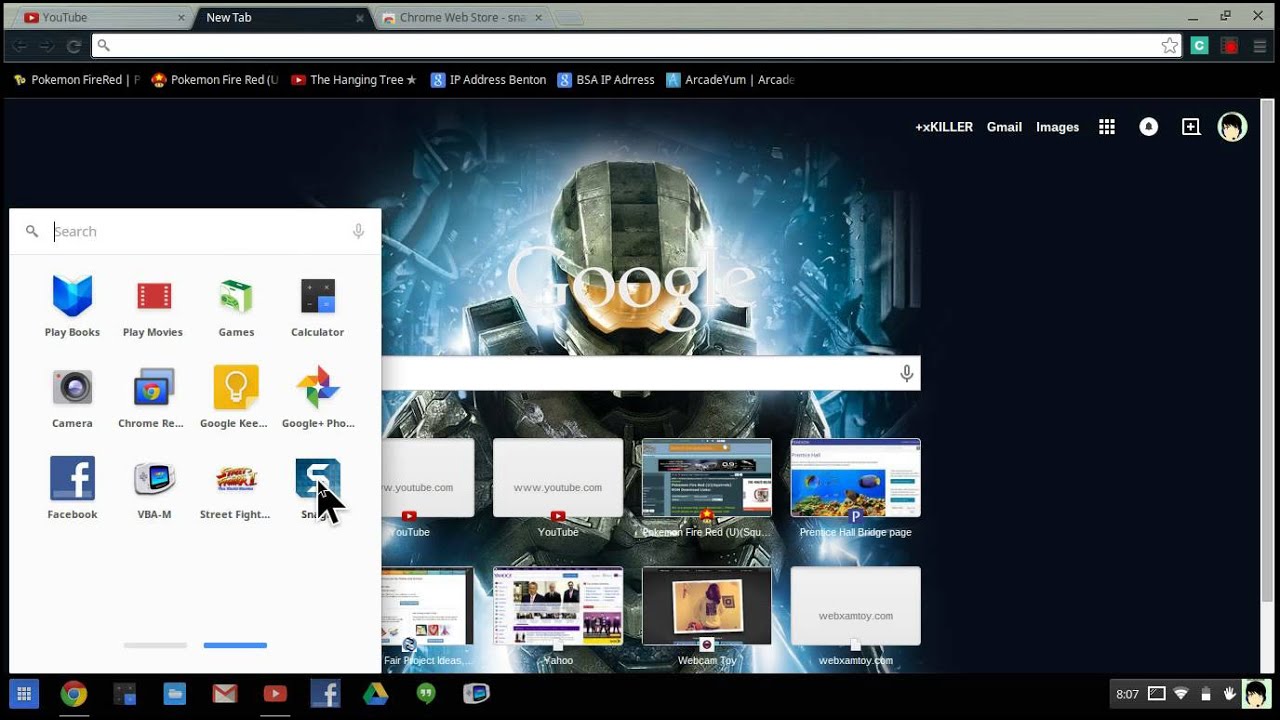Open Files app on the shelf
Image resolution: width=1280 pixels, height=720 pixels.
click(174, 693)
